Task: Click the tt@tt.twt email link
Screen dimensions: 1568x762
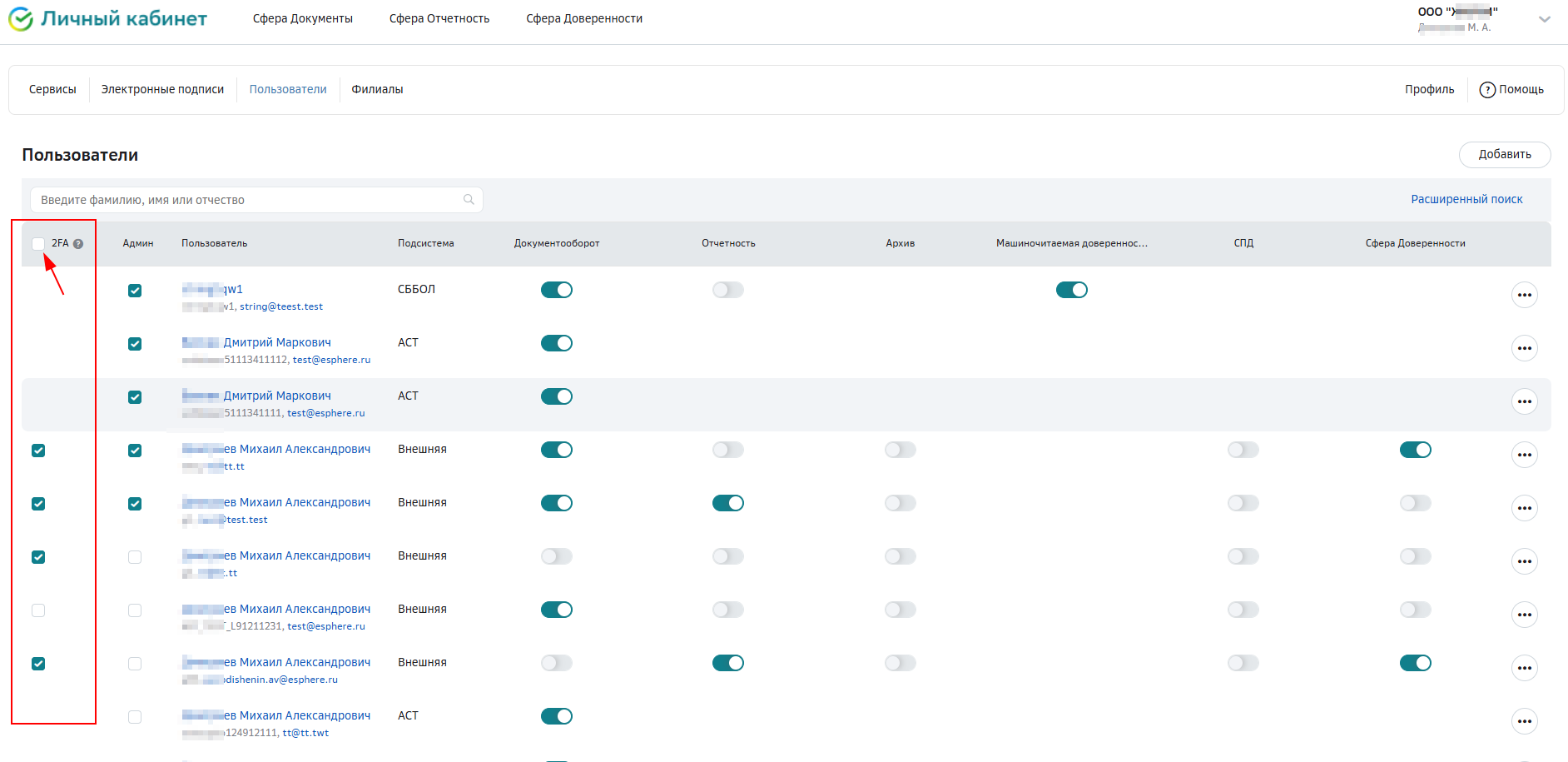Action: 305,733
